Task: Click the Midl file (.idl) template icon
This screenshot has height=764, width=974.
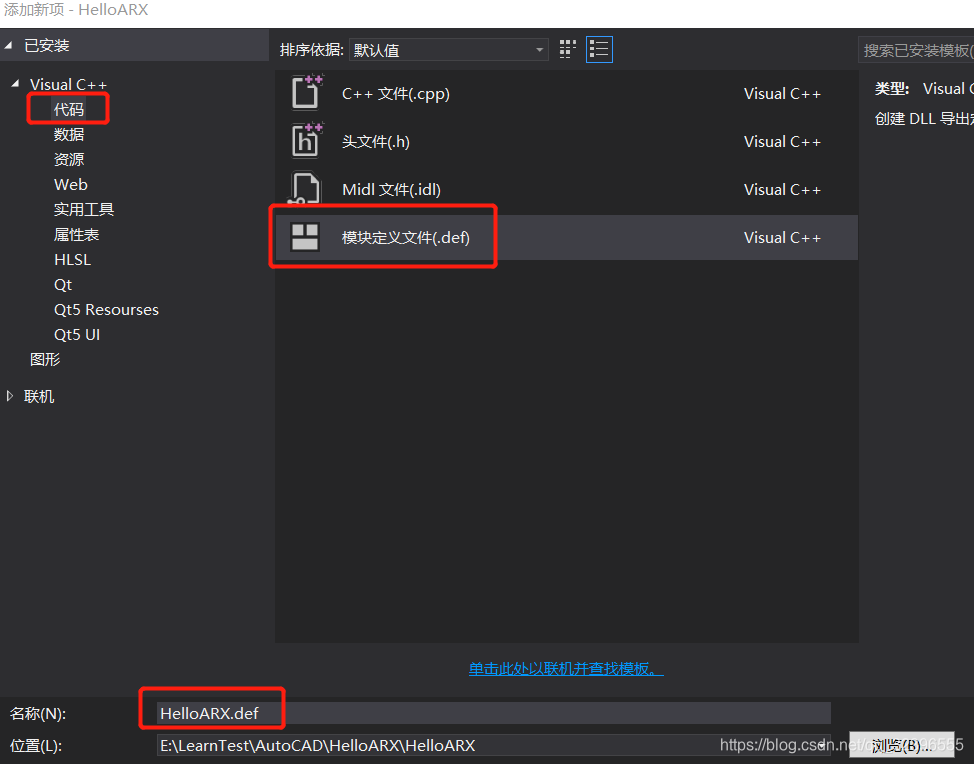Action: pos(306,189)
